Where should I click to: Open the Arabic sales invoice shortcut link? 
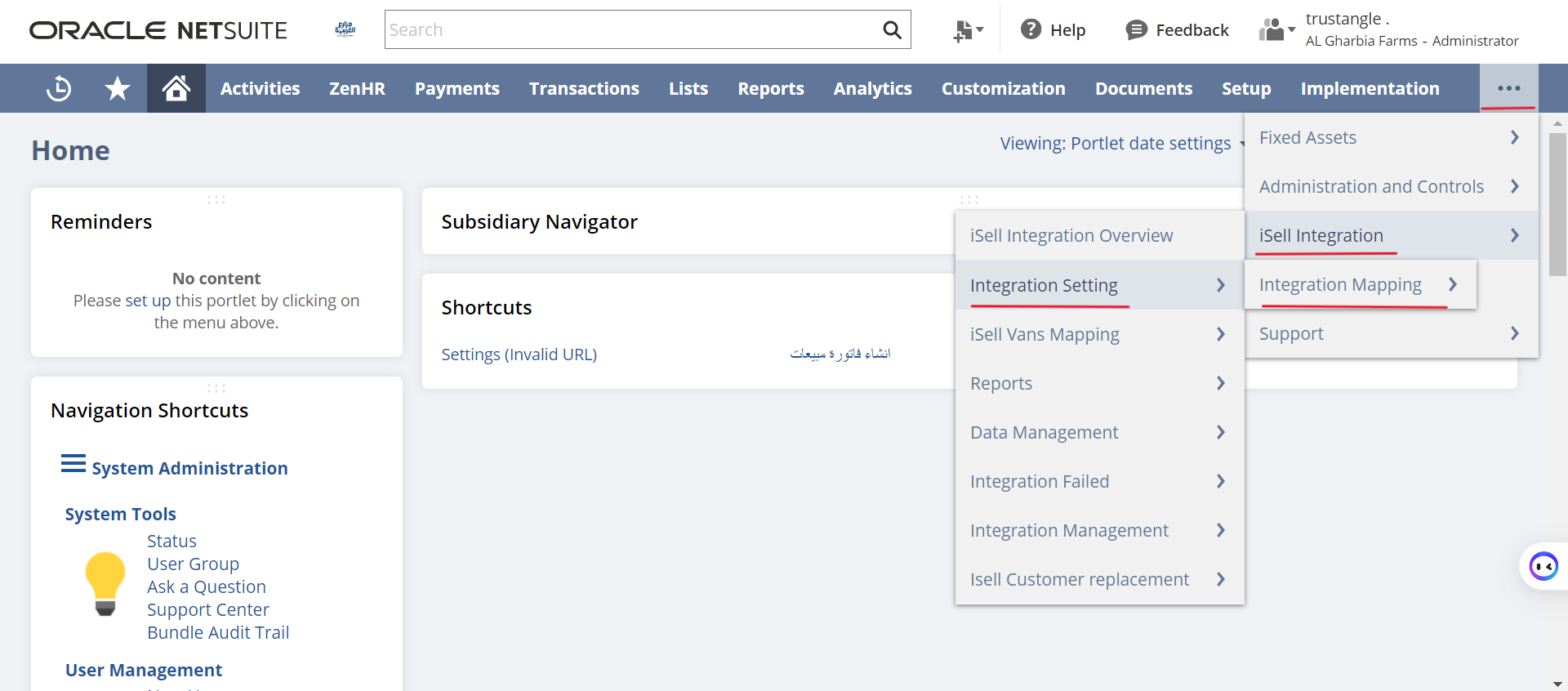click(840, 354)
